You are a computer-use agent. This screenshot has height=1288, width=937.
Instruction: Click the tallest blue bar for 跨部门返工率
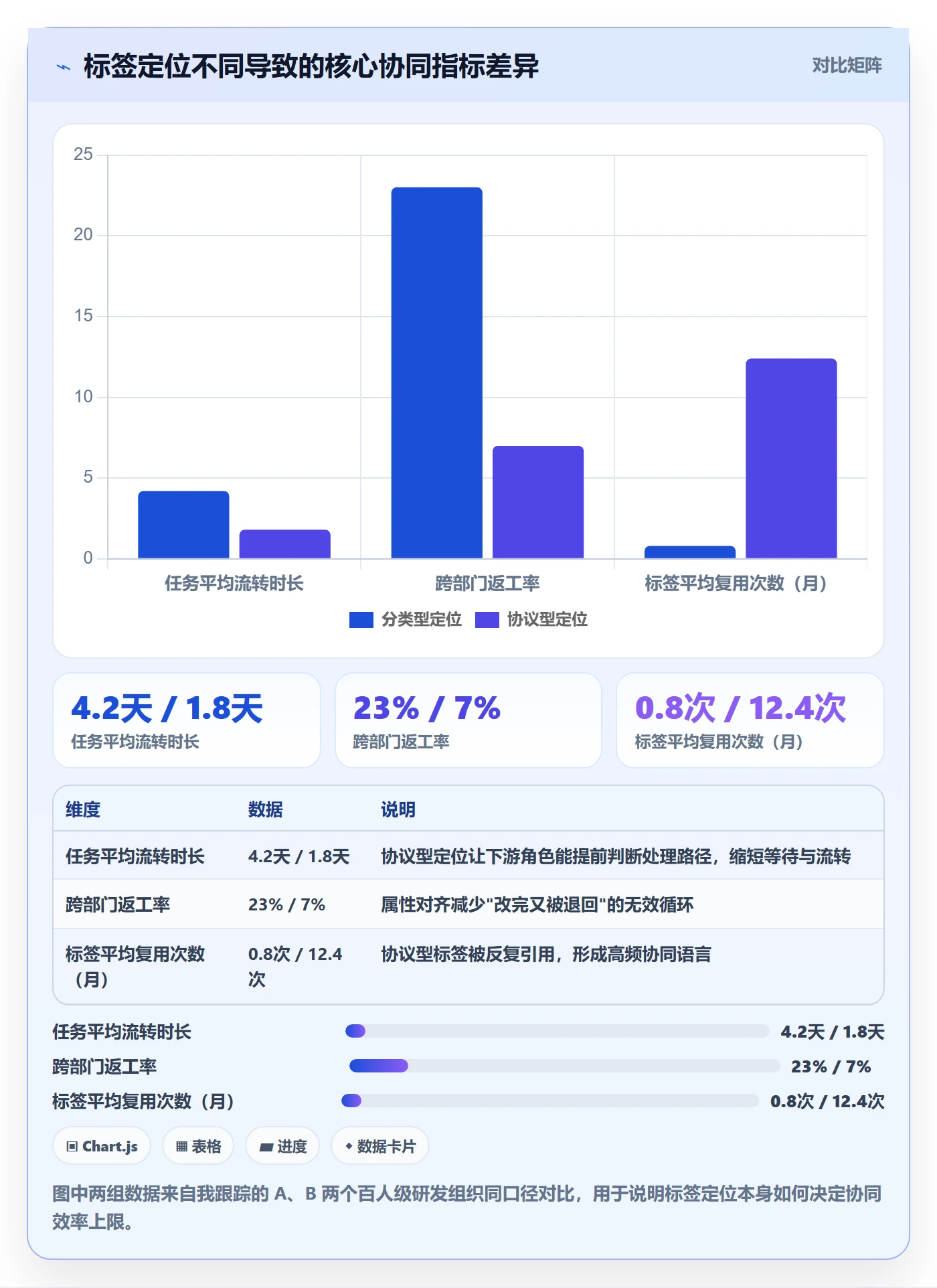tap(437, 373)
